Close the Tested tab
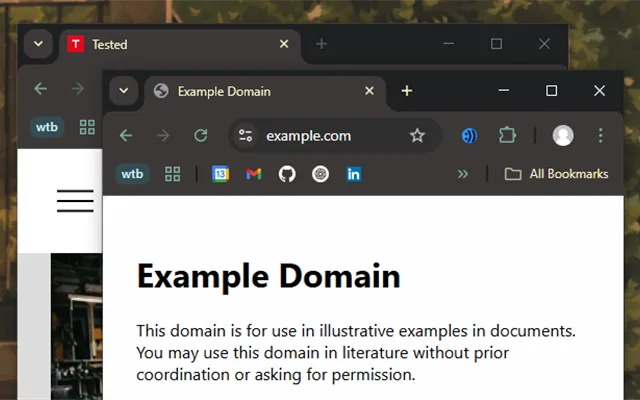This screenshot has width=640, height=400. 284,44
